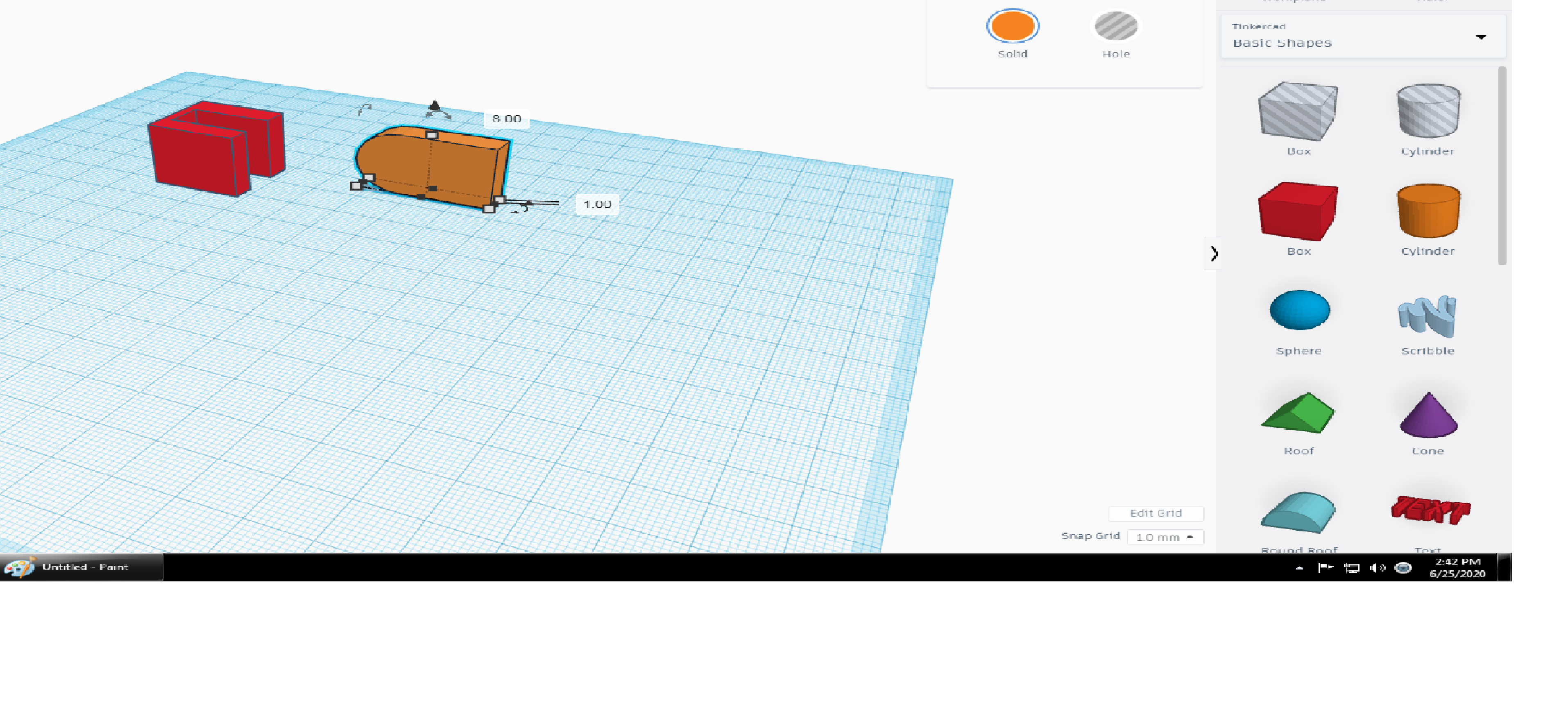Select the purple Cone shape
Viewport: 1568px width, 717px height.
[1428, 415]
